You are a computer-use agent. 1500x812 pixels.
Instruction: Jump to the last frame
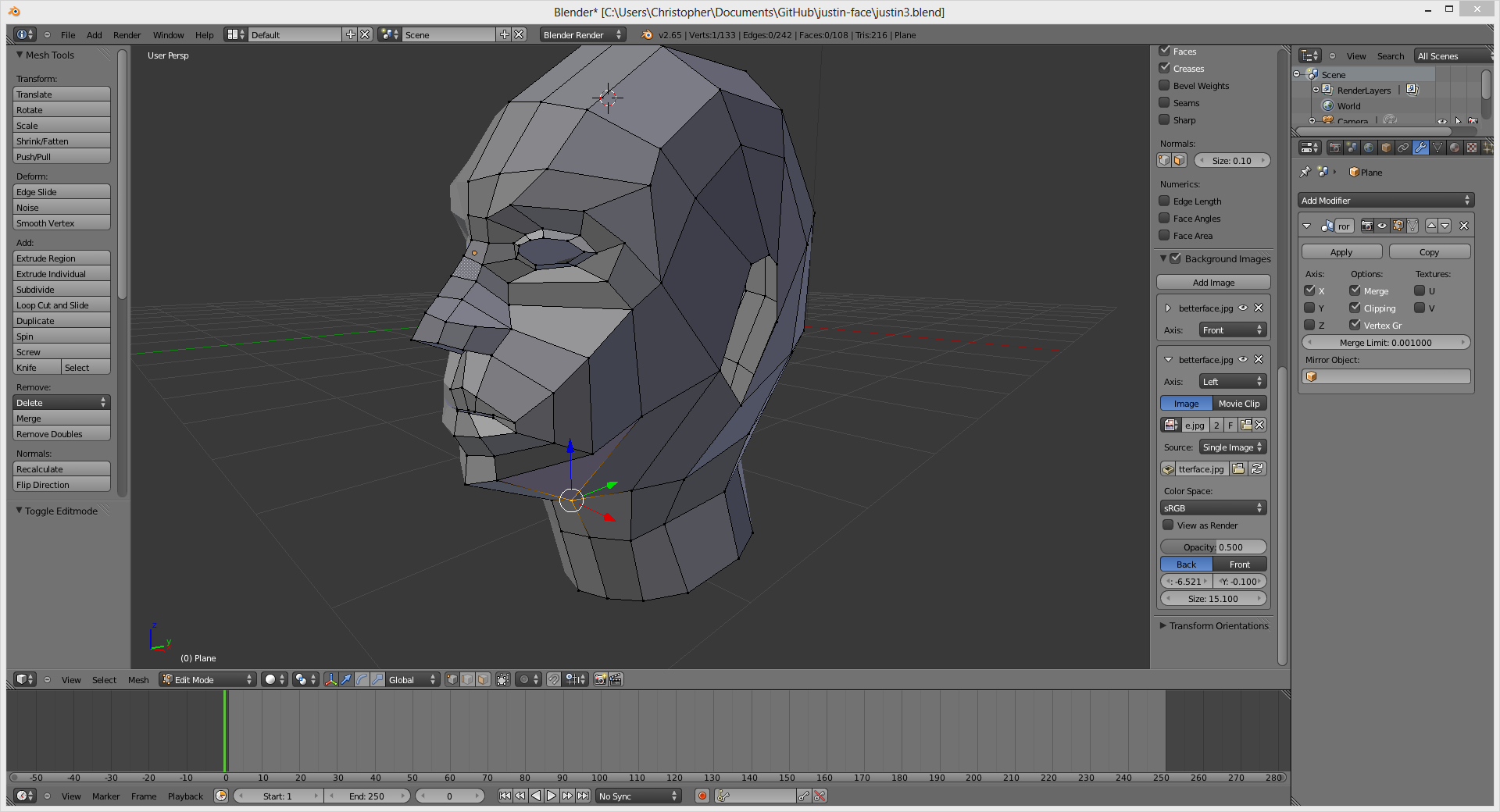tap(583, 796)
